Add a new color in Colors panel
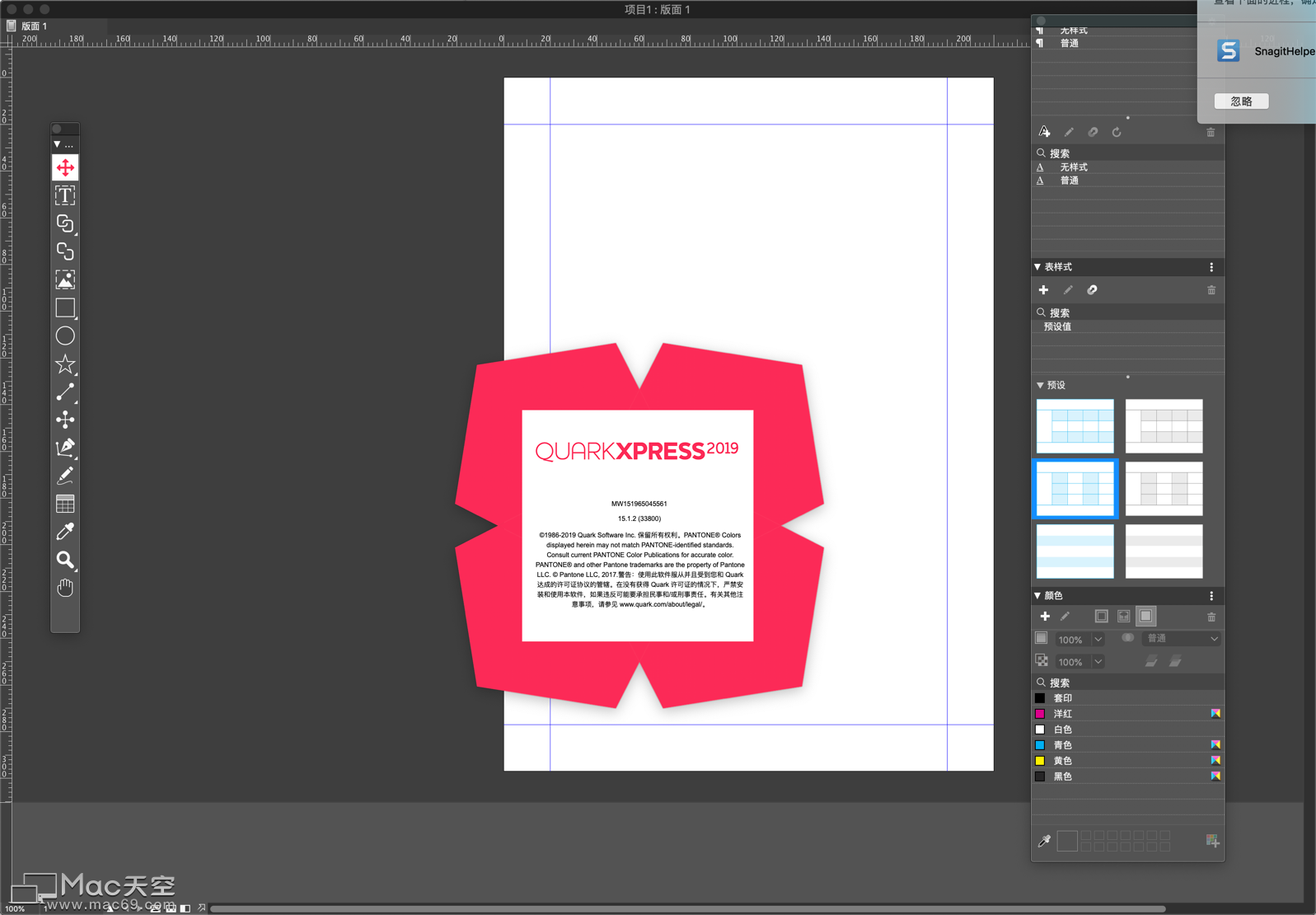The height and width of the screenshot is (915, 1316). point(1044,617)
